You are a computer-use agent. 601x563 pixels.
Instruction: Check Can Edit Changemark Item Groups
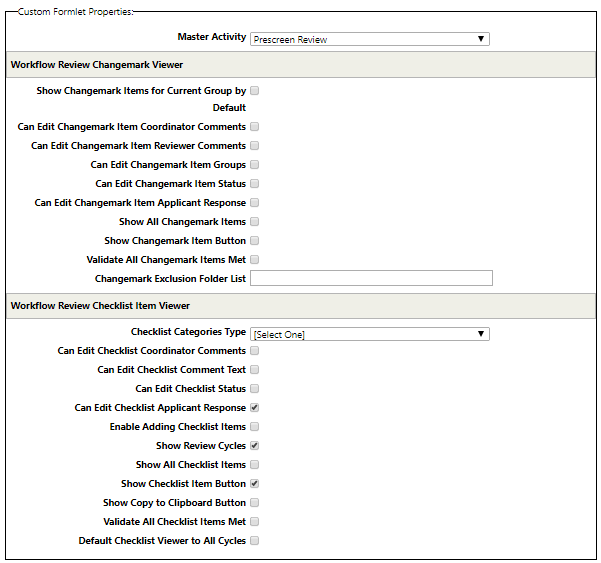(255, 164)
